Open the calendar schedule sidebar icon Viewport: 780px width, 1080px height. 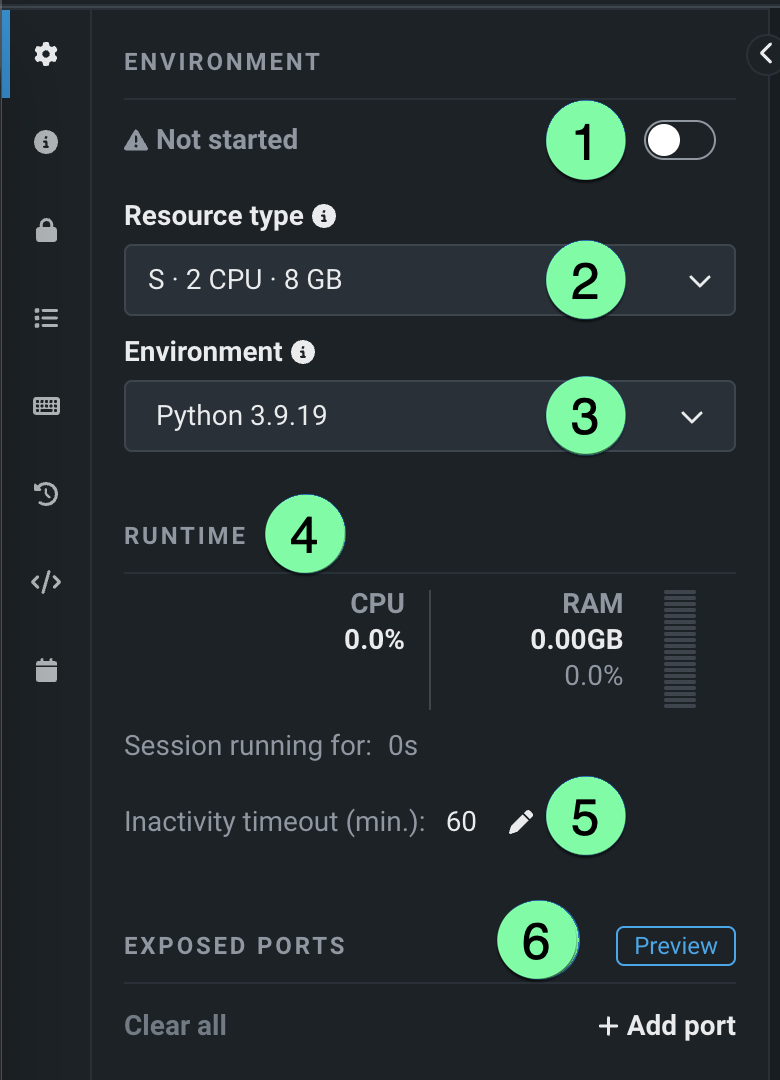(46, 670)
